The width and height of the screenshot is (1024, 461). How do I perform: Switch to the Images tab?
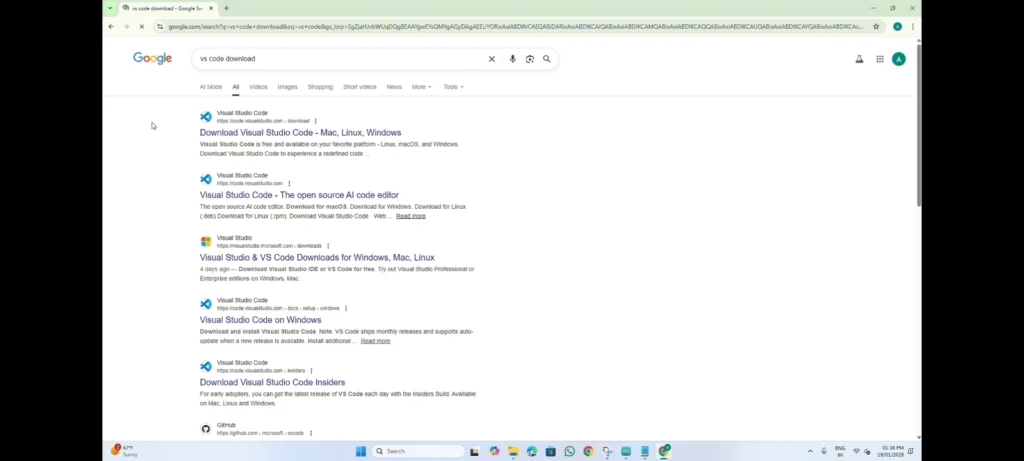pyautogui.click(x=287, y=87)
